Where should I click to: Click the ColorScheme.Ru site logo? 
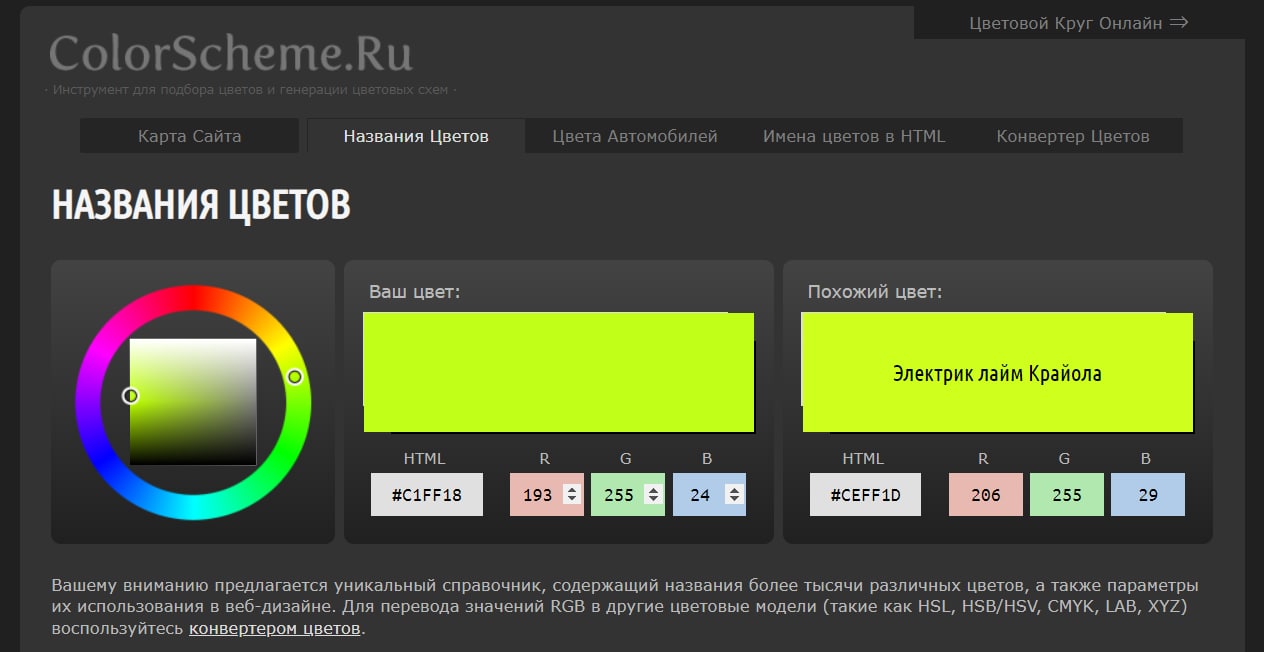point(231,54)
